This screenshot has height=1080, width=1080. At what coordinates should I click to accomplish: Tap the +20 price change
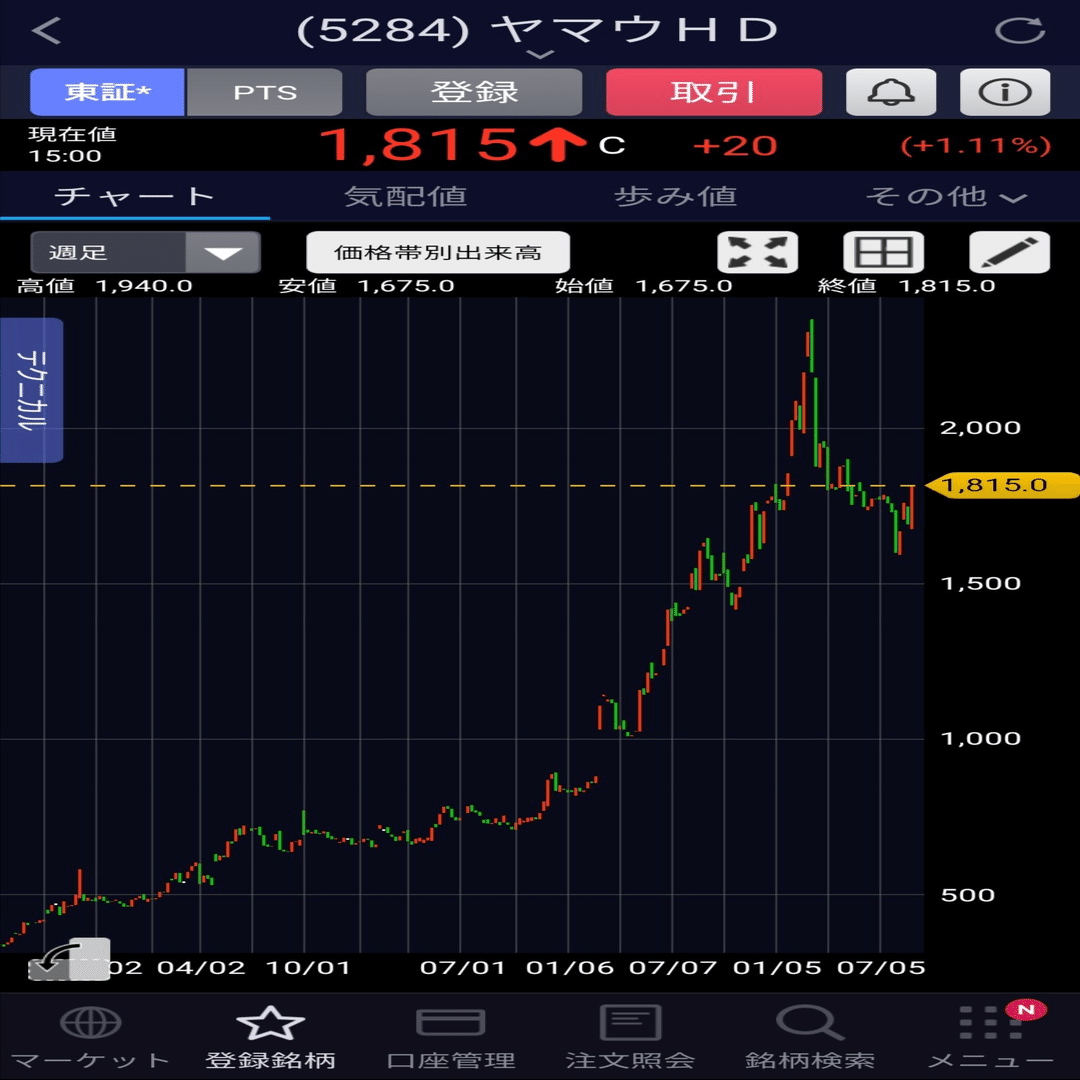click(735, 146)
